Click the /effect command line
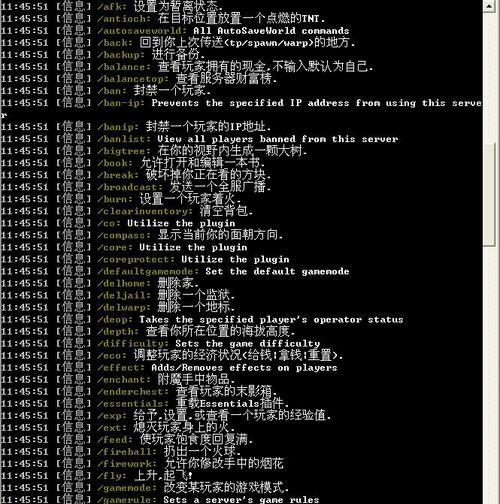Screen dimensions: 500x504 point(169,367)
